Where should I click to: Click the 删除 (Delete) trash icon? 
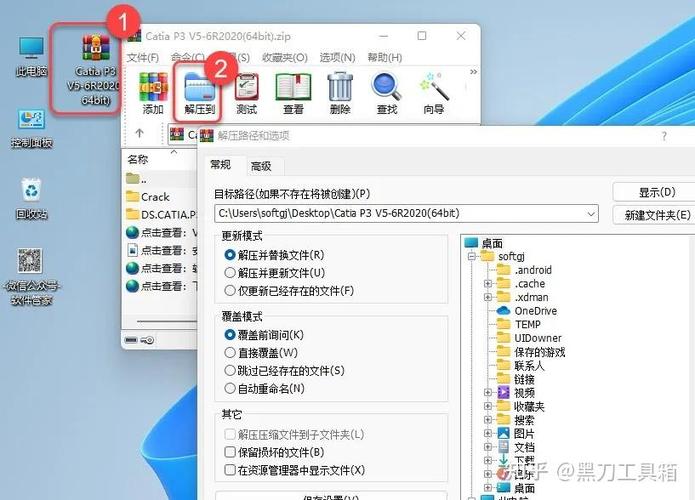click(340, 94)
